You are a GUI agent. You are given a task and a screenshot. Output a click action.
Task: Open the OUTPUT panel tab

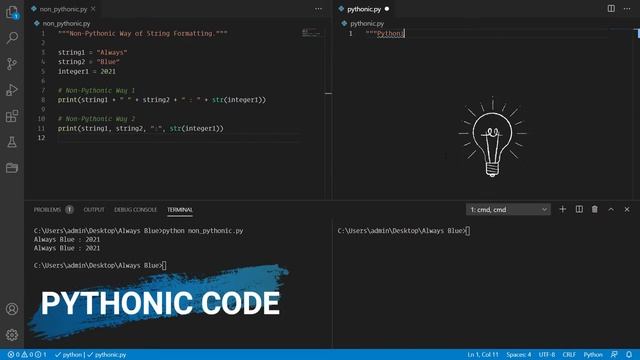(x=94, y=210)
